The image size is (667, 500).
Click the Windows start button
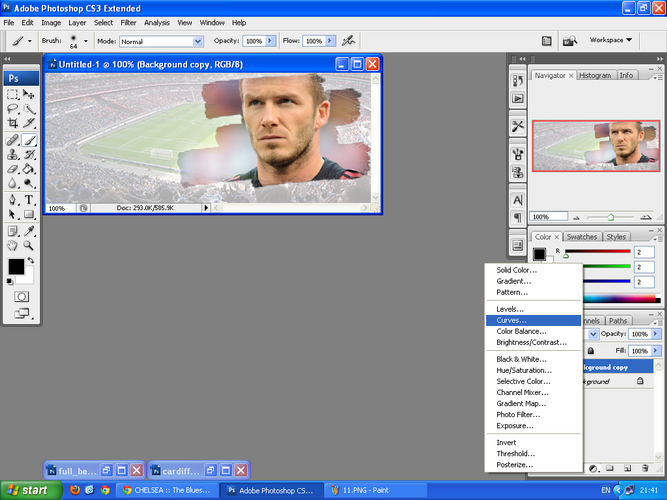[31, 490]
